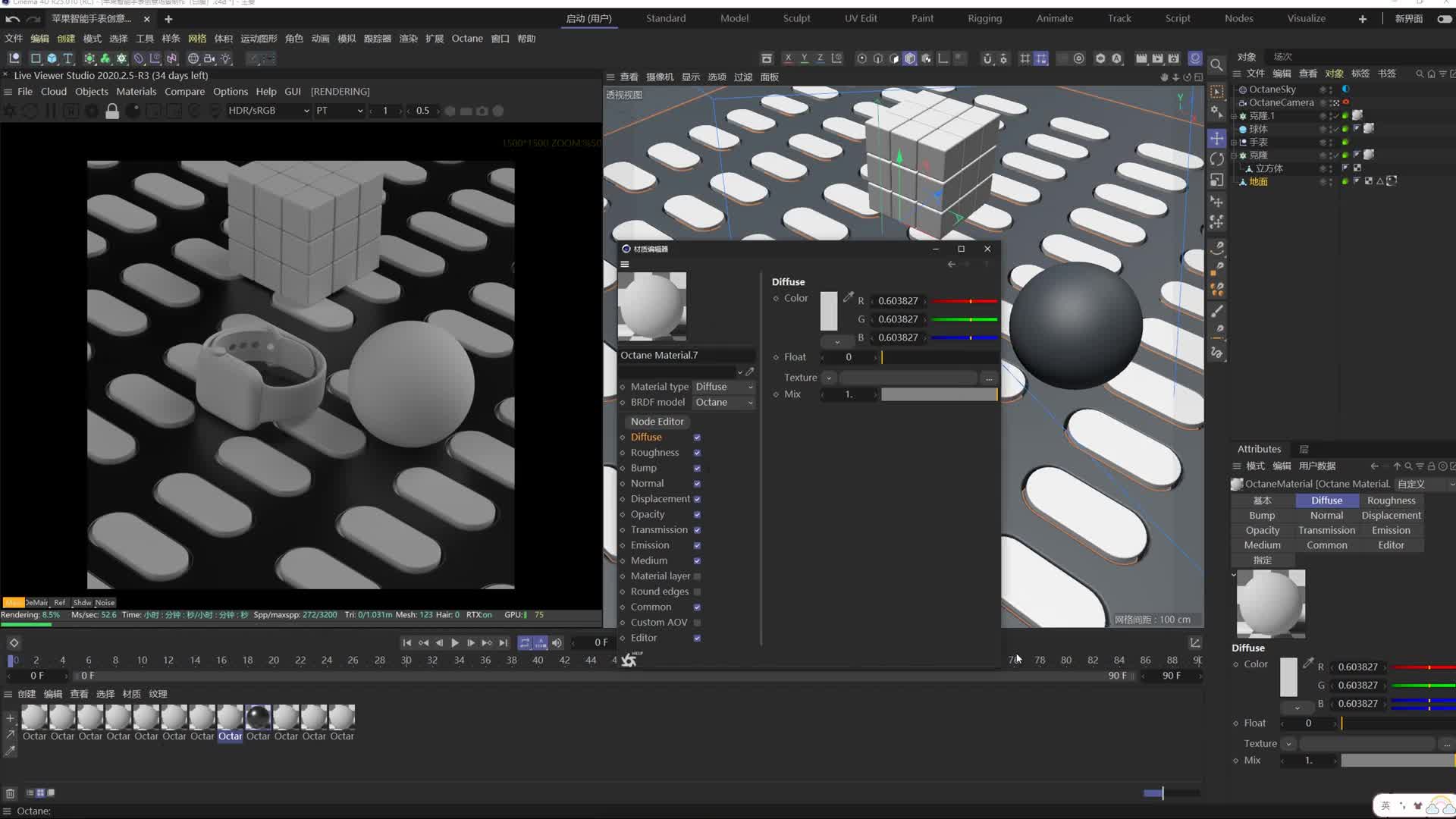This screenshot has width=1456, height=819.
Task: Open 自定义 dropdown in Attributes panel
Action: coord(1424,484)
